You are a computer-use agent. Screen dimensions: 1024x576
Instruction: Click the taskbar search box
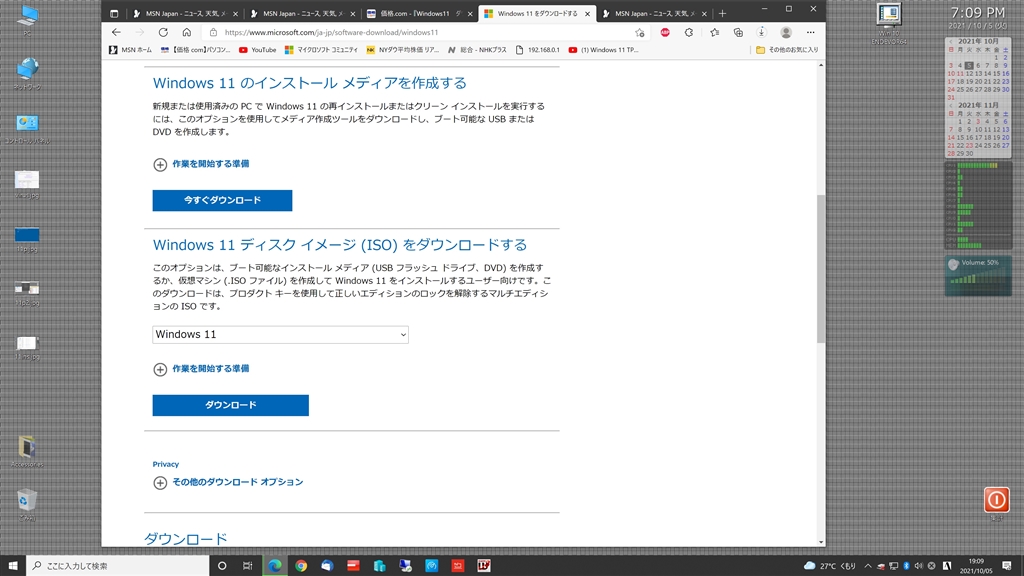point(118,566)
